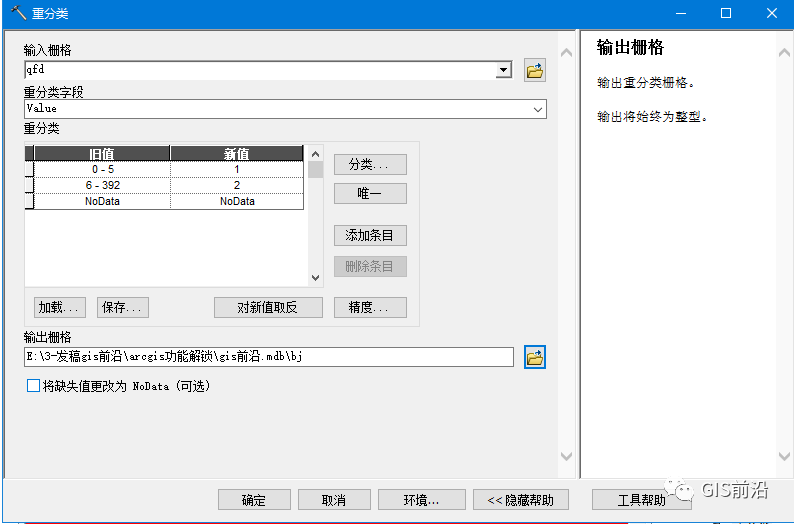794x524 pixels.
Task: Click the 添加条目 button
Action: click(370, 235)
